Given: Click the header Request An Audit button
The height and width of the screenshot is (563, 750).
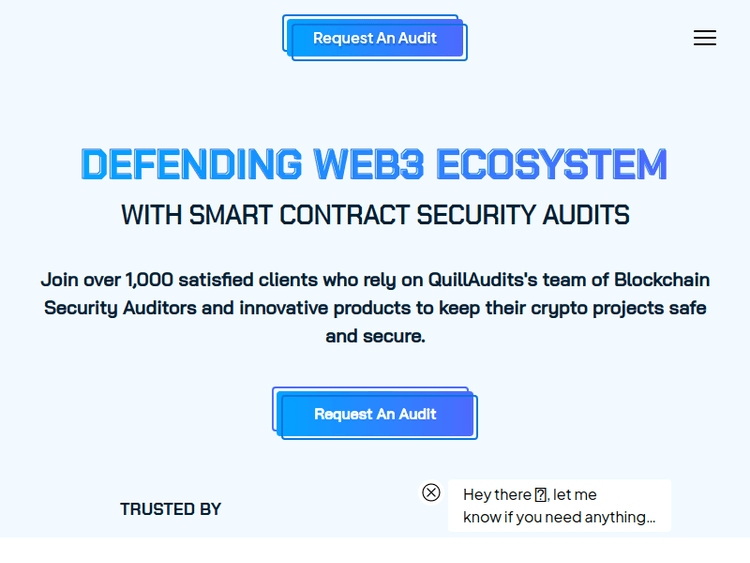Looking at the screenshot, I should click(x=375, y=38).
